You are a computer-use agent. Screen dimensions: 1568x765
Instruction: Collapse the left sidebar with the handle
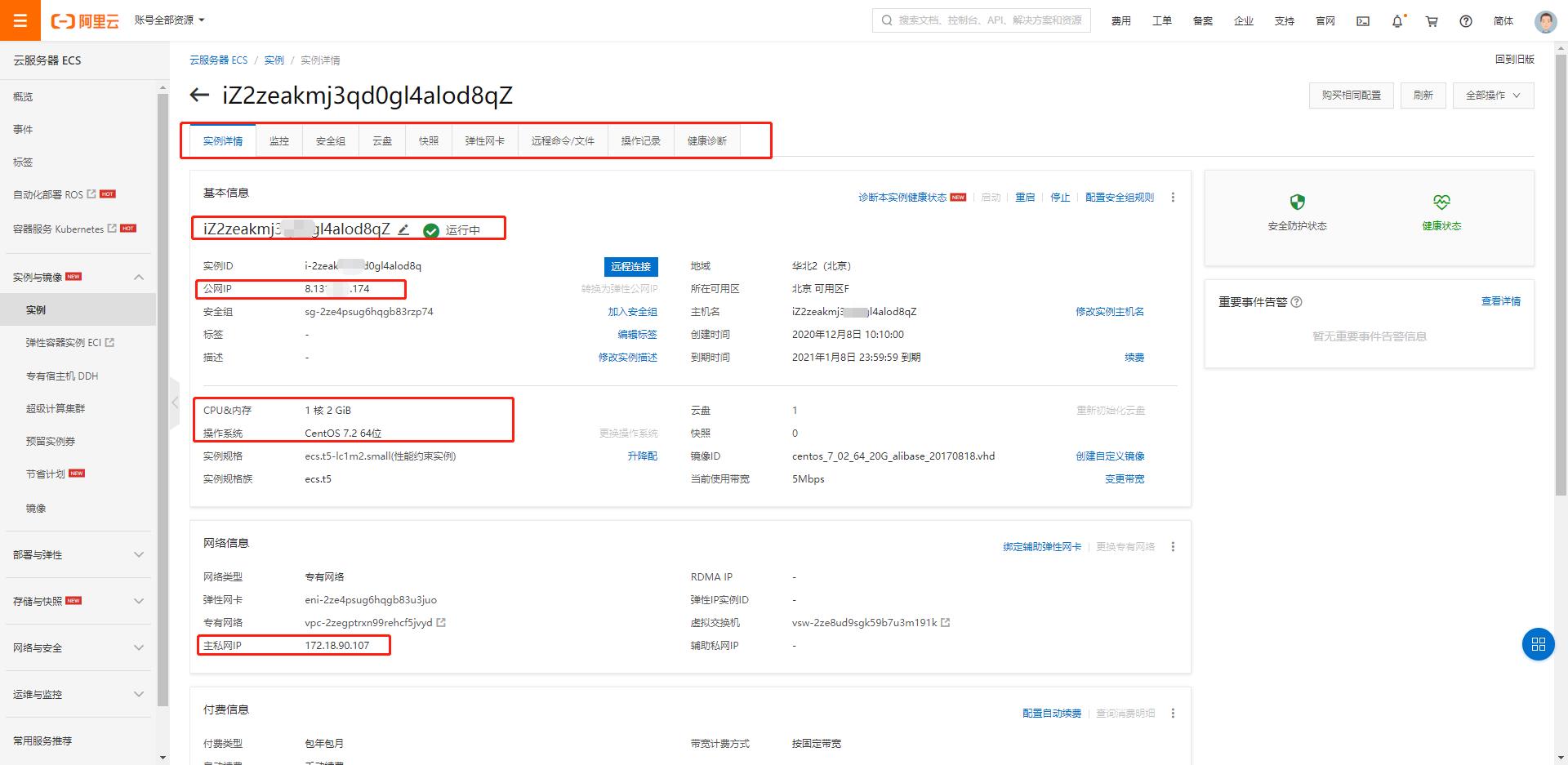tap(174, 403)
